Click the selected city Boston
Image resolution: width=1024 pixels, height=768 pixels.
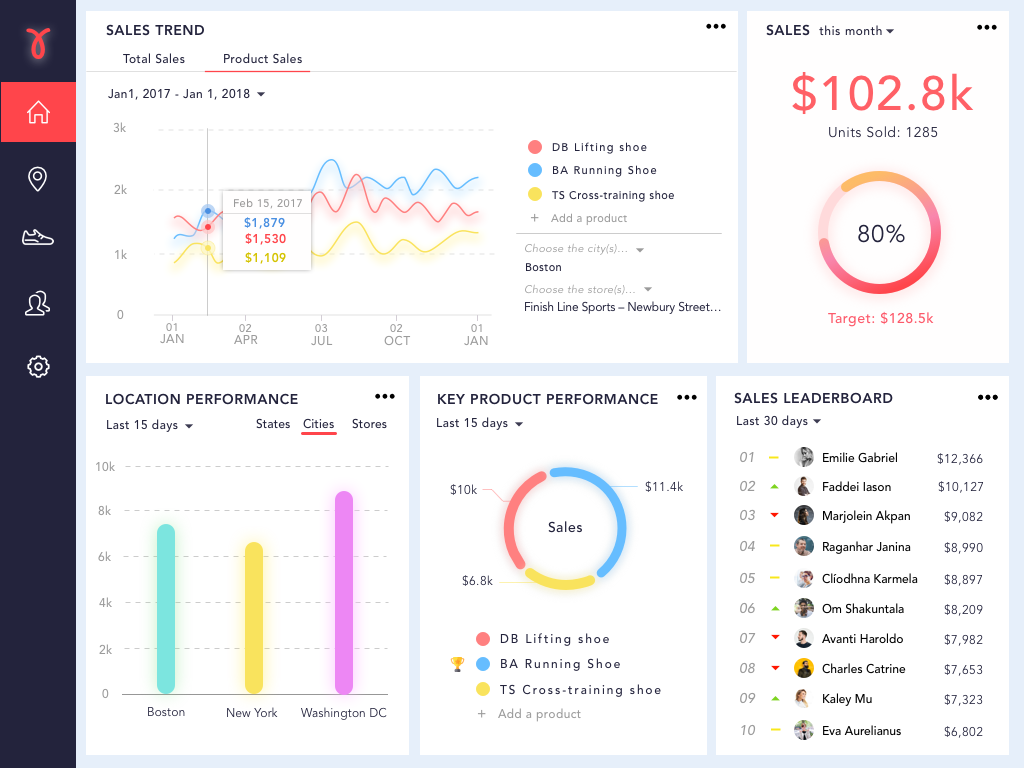click(543, 267)
